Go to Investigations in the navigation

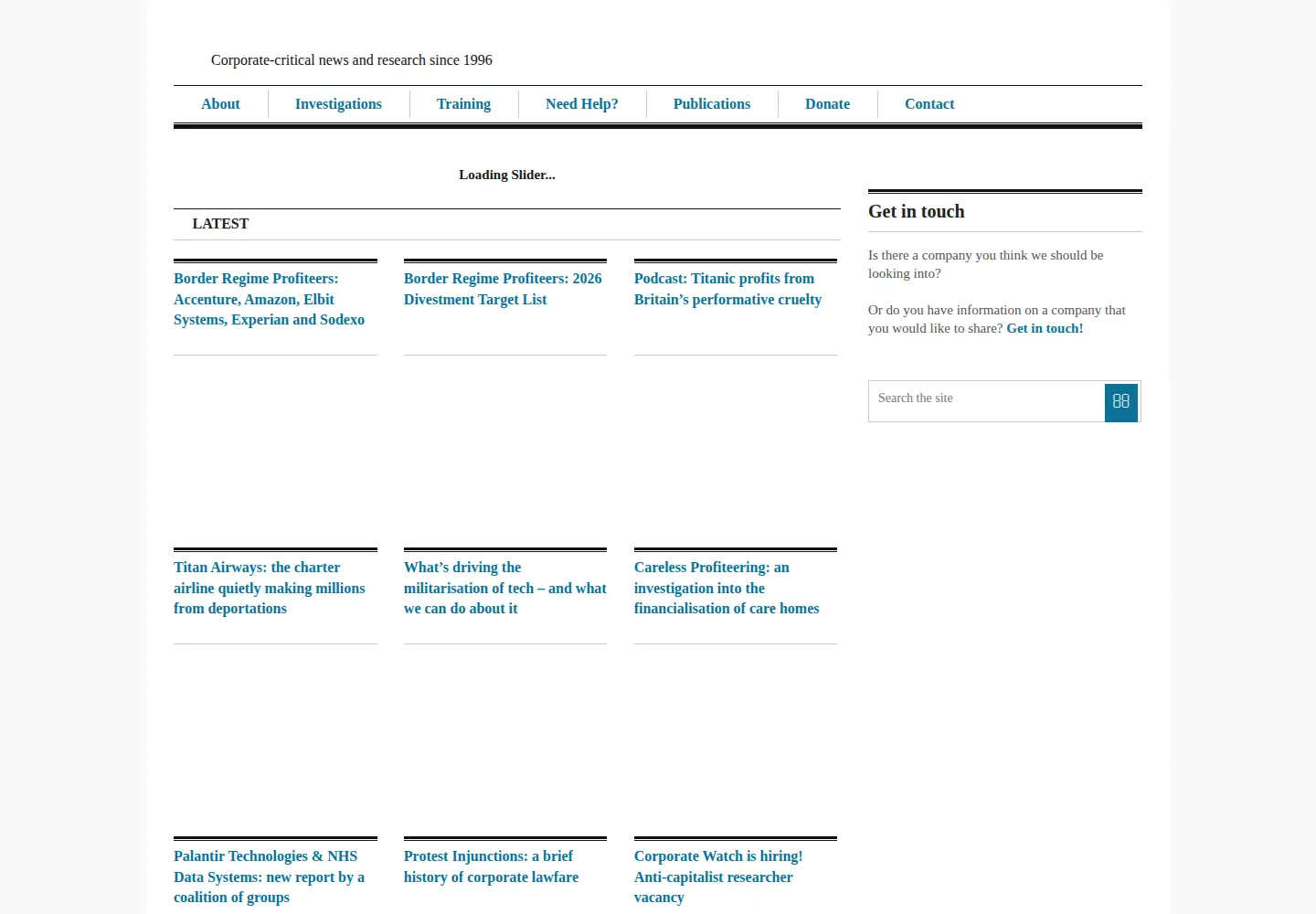[338, 104]
